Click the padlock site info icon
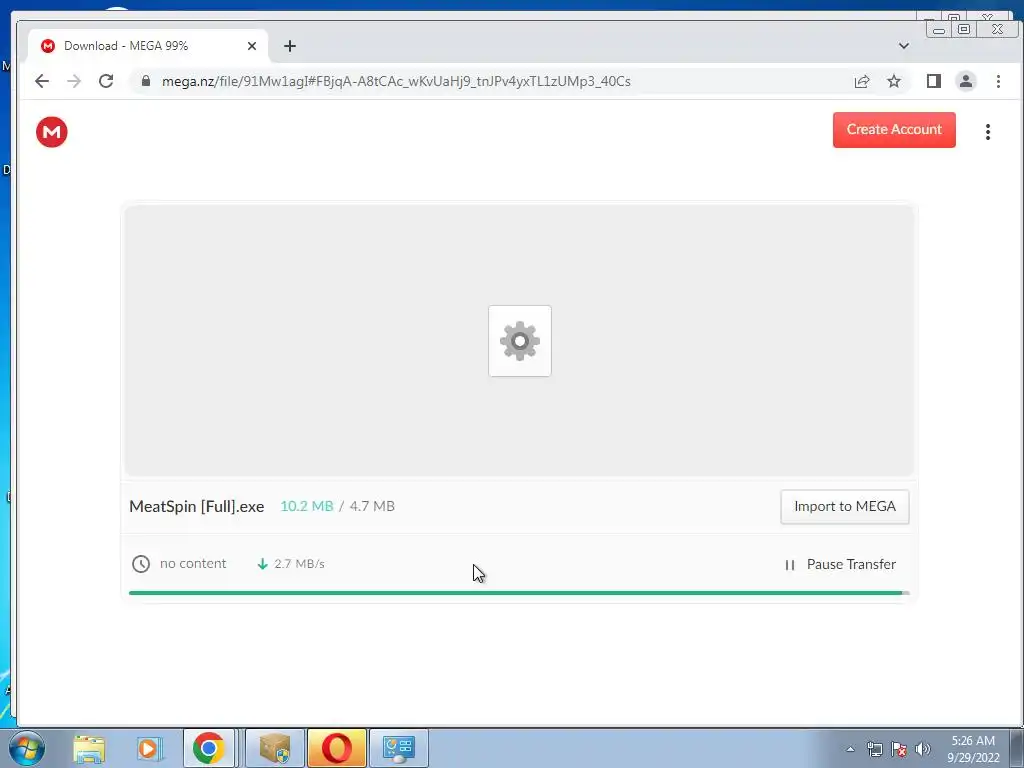The image size is (1024, 768). (x=146, y=81)
